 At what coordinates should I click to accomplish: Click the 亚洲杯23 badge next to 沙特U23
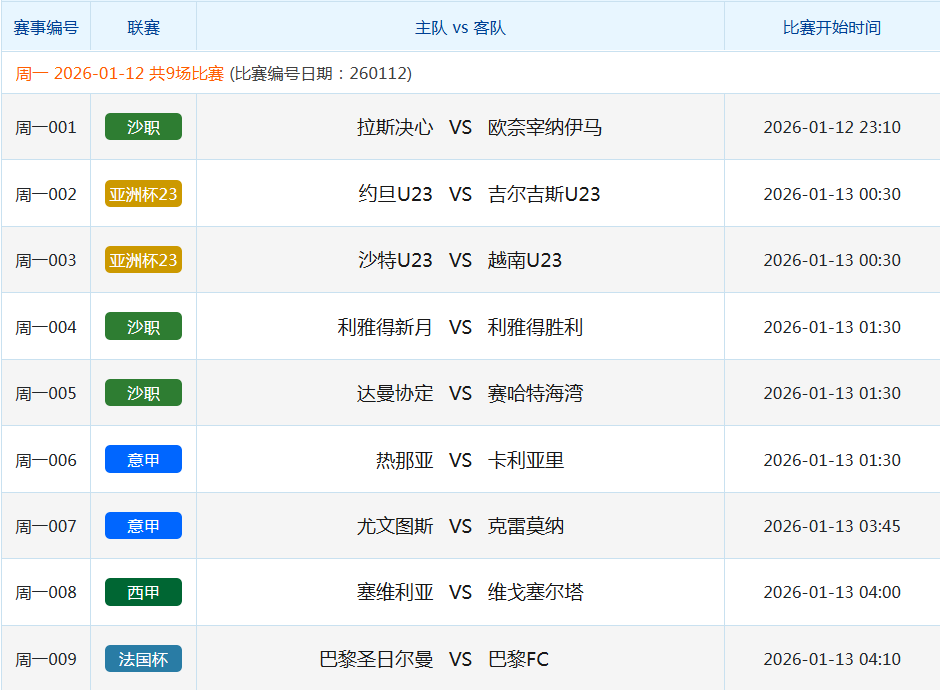pyautogui.click(x=143, y=259)
